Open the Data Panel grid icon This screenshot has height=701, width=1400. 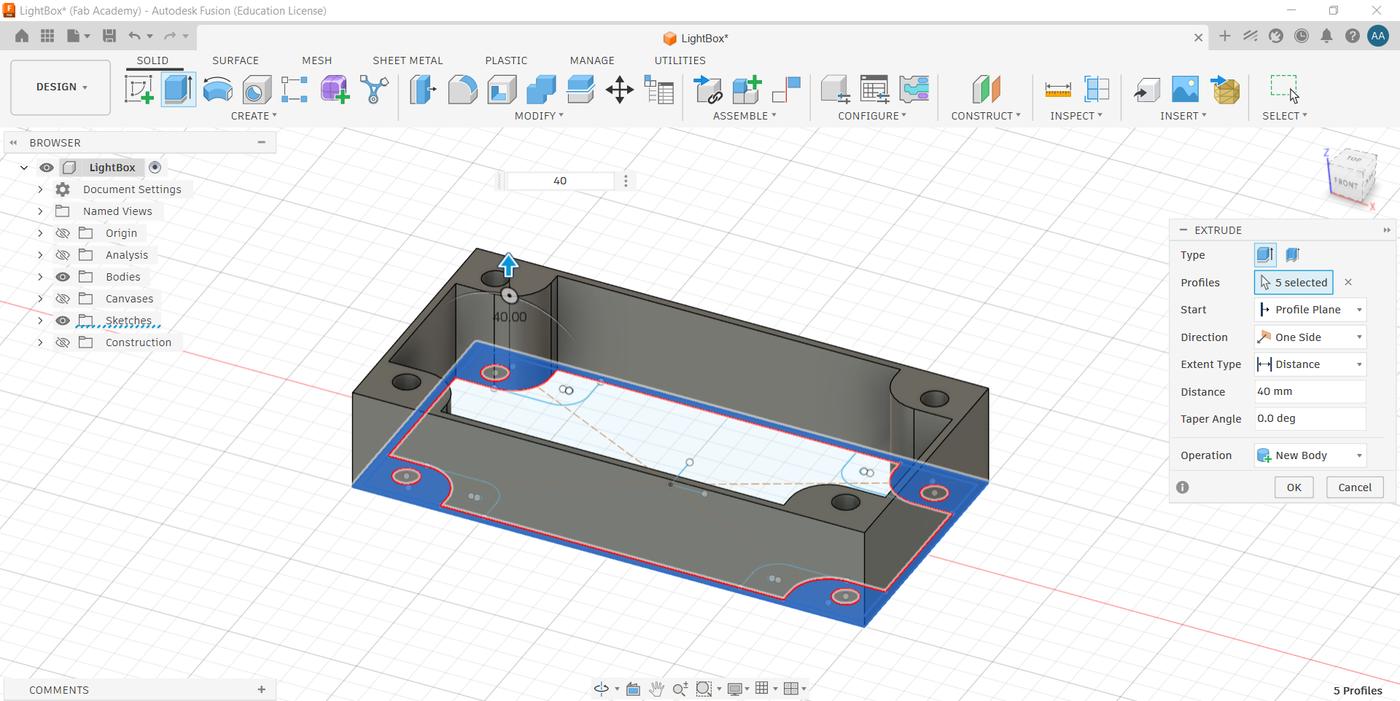point(47,36)
